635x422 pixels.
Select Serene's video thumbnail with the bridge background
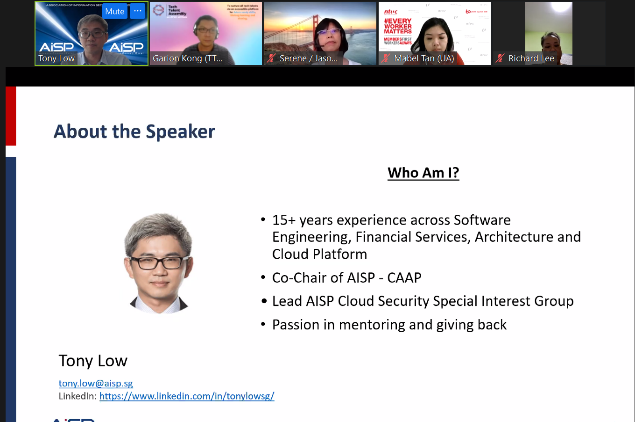[320, 34]
